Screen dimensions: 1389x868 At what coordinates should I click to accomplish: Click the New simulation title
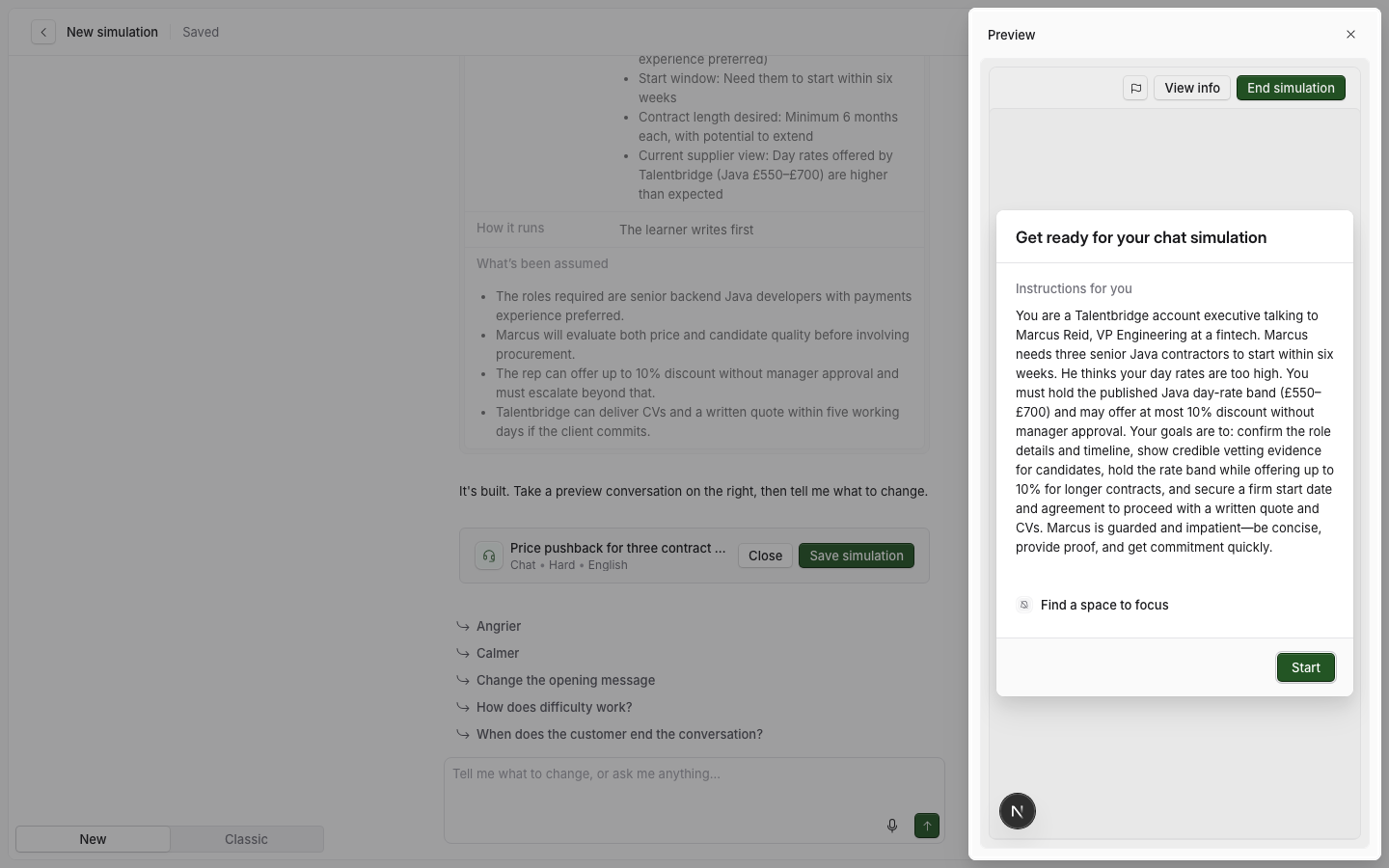click(112, 32)
